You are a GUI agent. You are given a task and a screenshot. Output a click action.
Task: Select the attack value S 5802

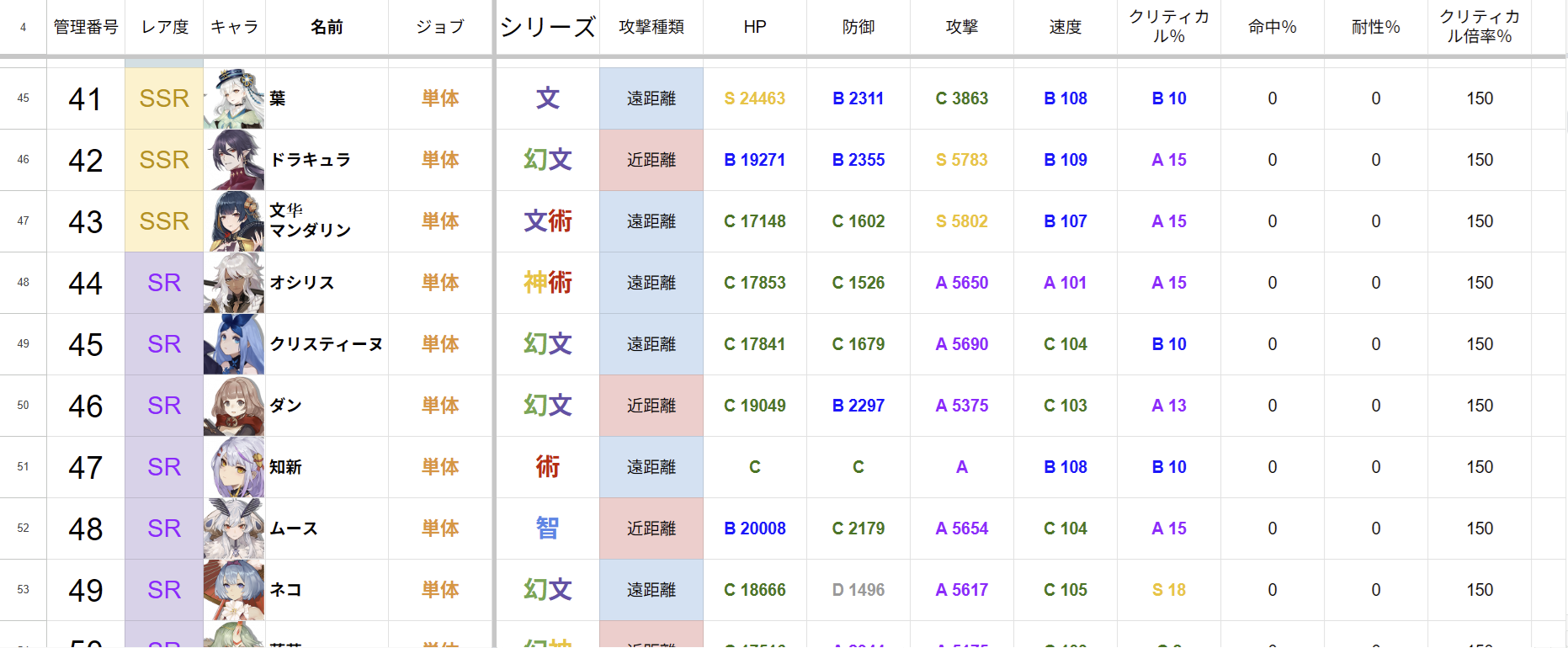point(961,221)
